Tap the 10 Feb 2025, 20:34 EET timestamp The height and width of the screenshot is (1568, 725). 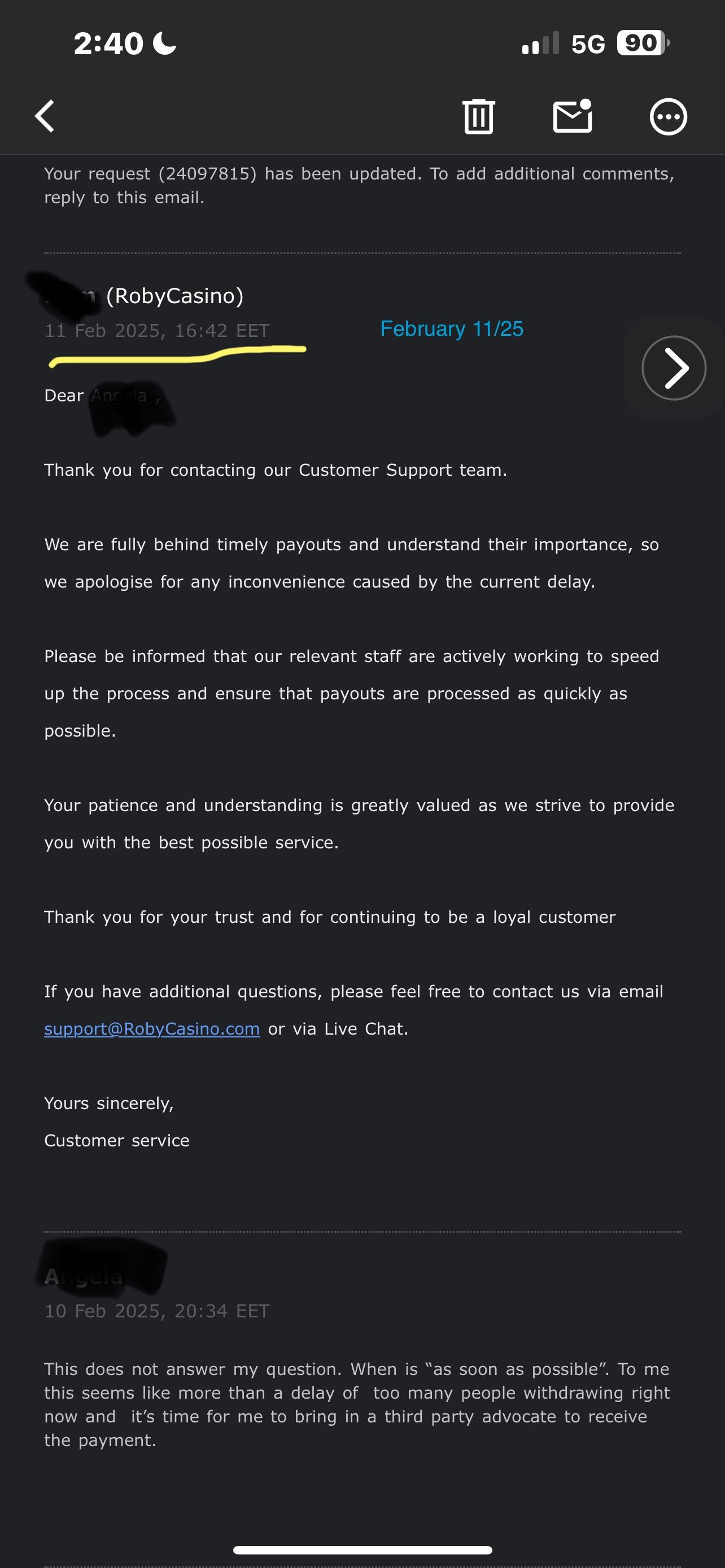click(x=157, y=1311)
